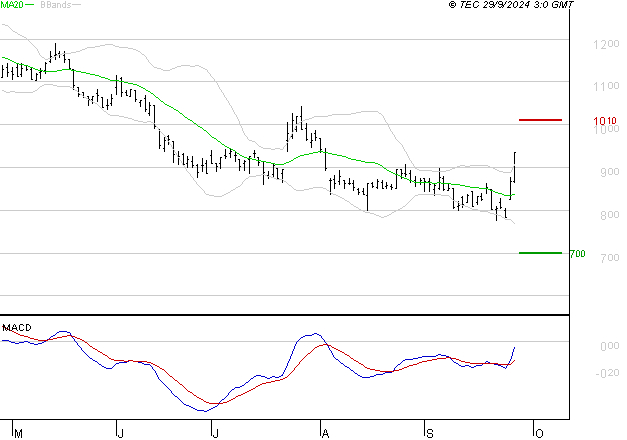Click the 800 price axis label

(609, 215)
